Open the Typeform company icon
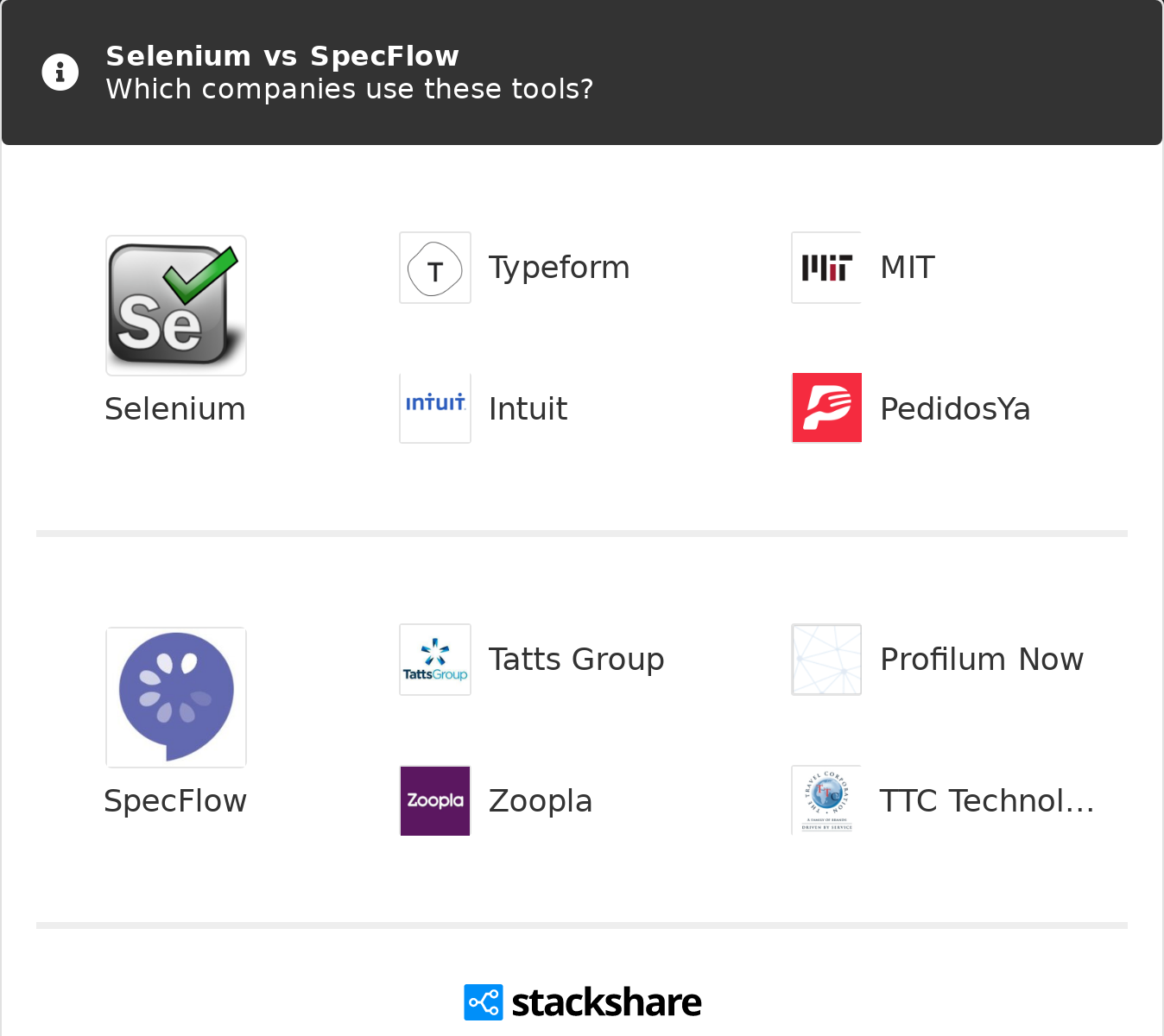 [x=435, y=268]
